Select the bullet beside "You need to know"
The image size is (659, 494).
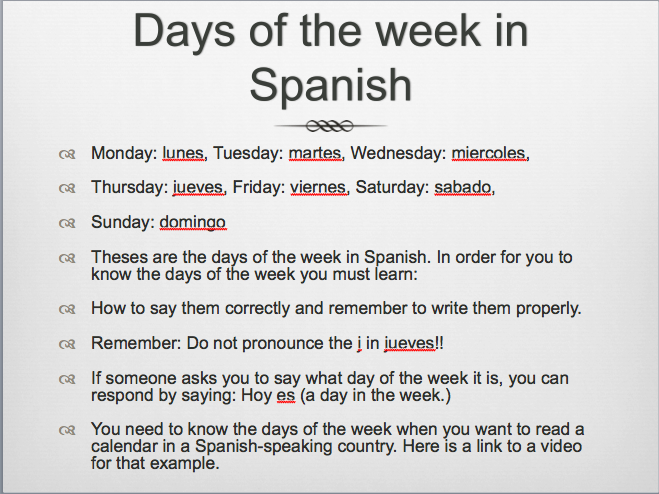point(68,430)
